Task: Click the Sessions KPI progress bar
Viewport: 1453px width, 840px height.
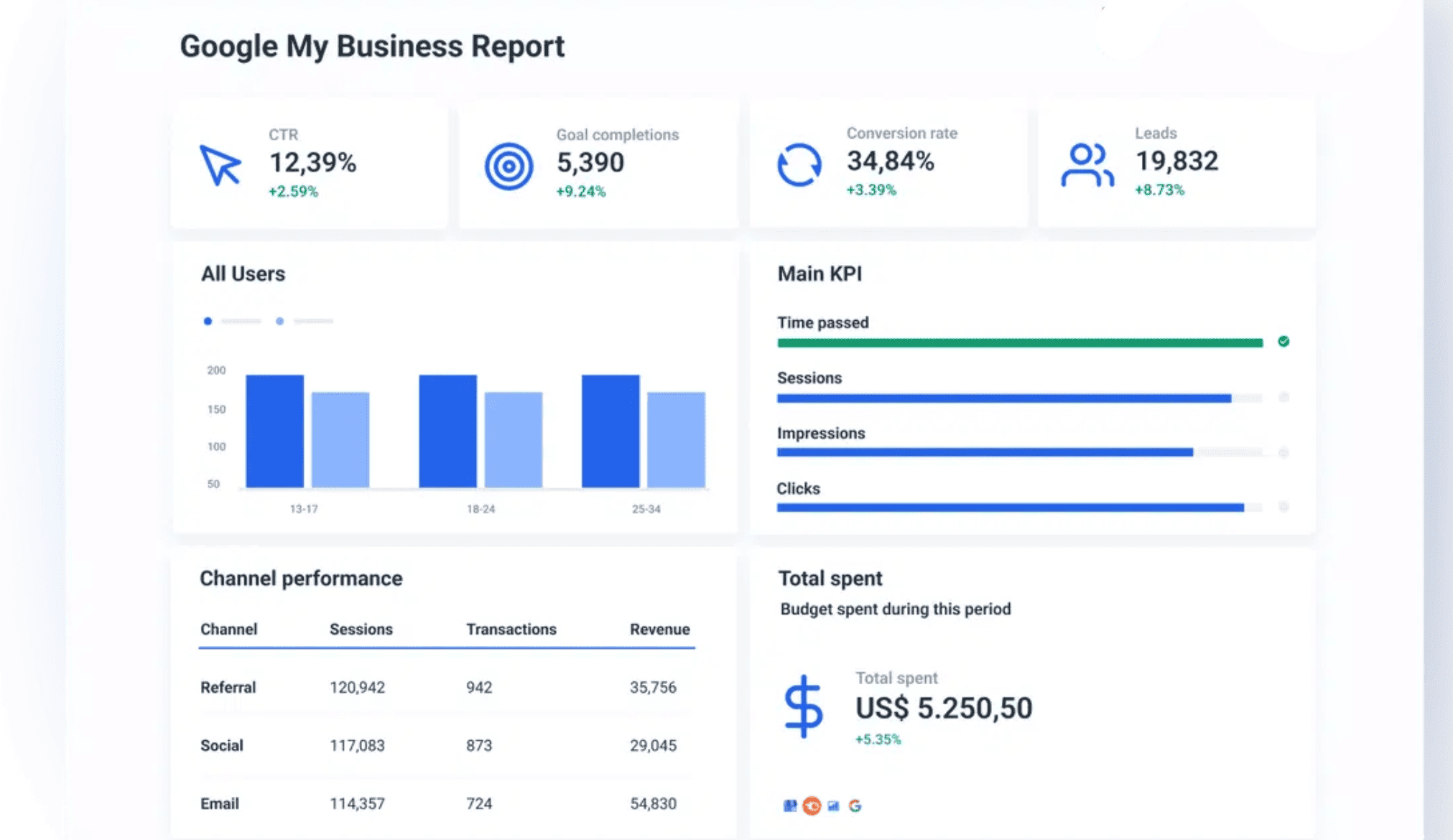Action: point(1003,398)
